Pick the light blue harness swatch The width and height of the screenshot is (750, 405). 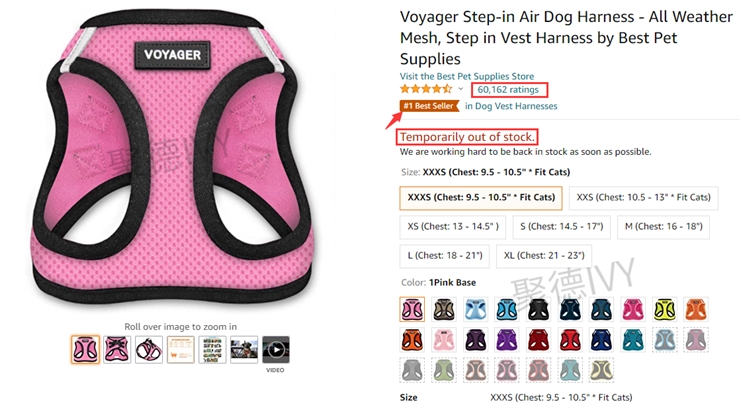(x=475, y=309)
